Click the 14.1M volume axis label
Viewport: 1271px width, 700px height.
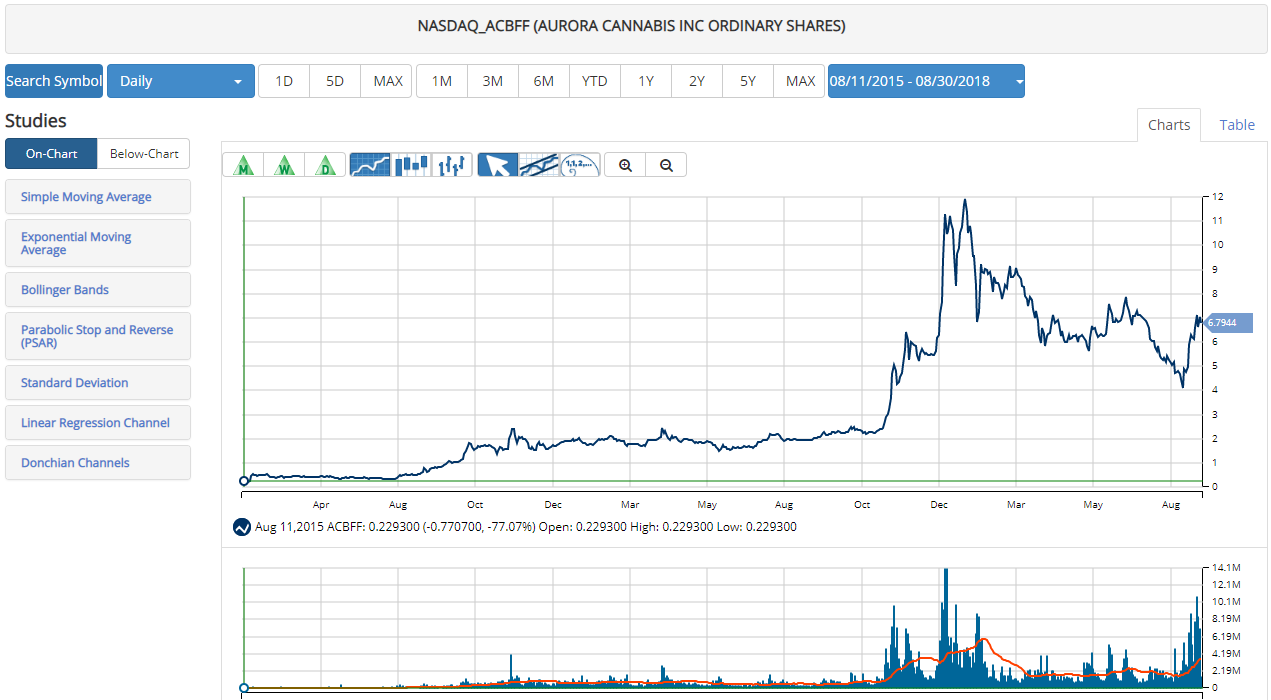1227,567
